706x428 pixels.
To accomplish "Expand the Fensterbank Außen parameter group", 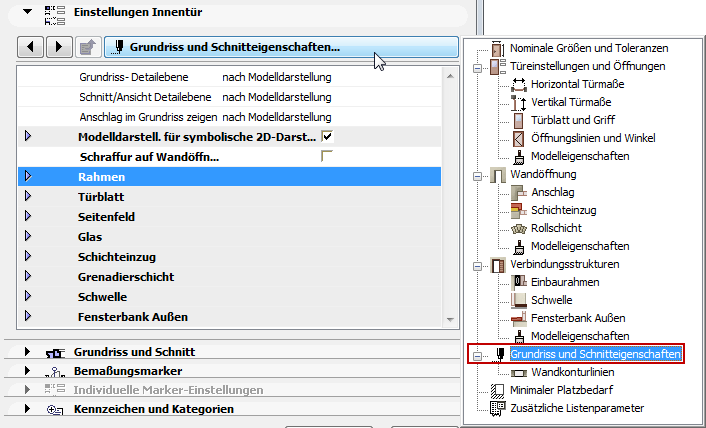I will point(28,316).
